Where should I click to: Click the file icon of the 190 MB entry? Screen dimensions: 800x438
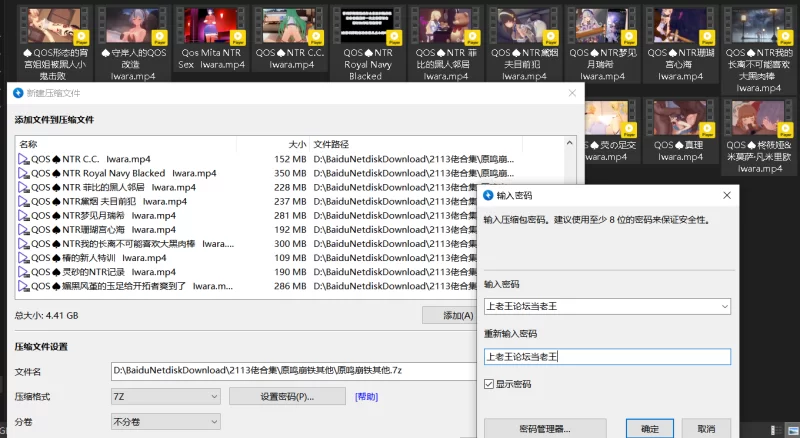(x=24, y=271)
